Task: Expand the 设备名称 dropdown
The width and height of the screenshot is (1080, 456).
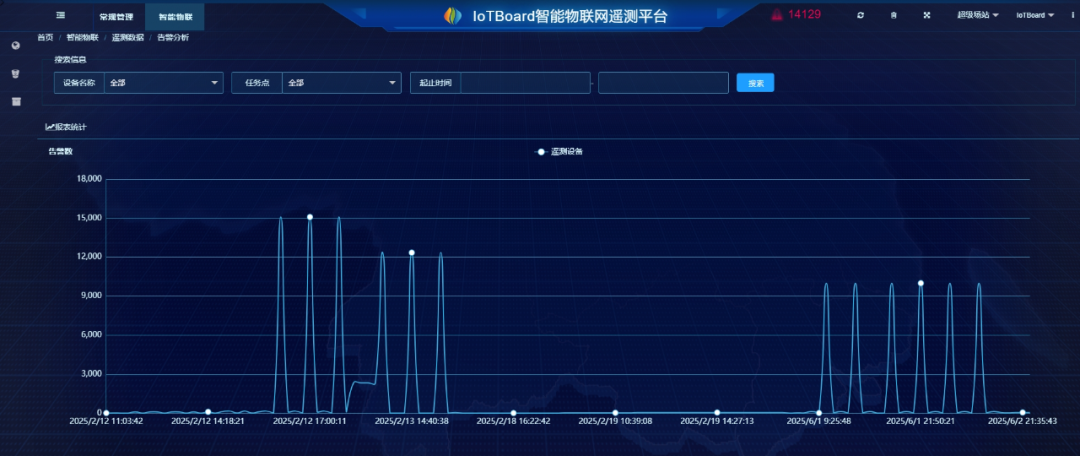Action: click(x=164, y=83)
